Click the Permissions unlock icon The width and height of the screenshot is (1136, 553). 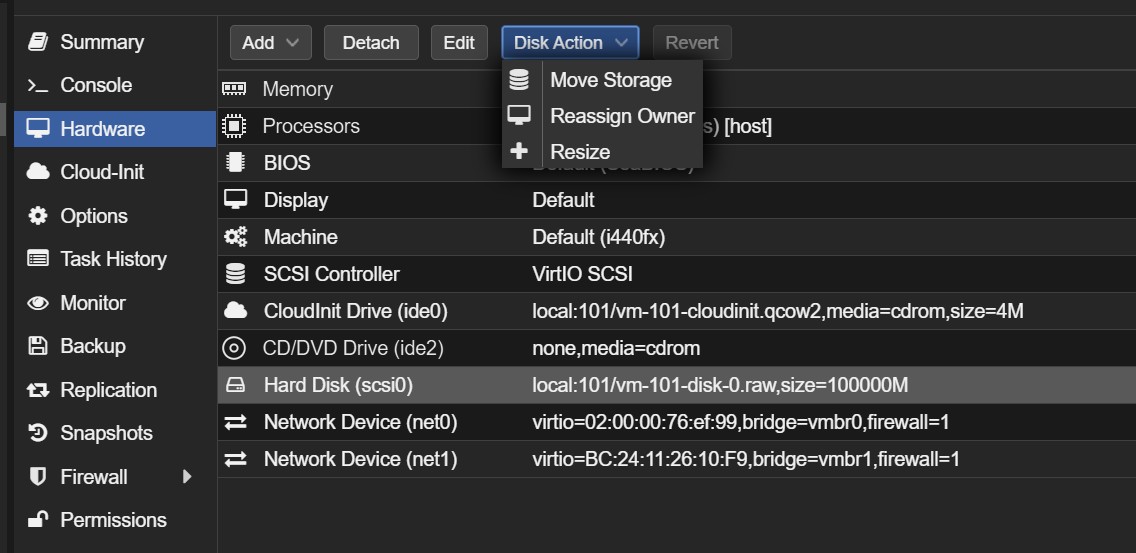click(x=38, y=520)
